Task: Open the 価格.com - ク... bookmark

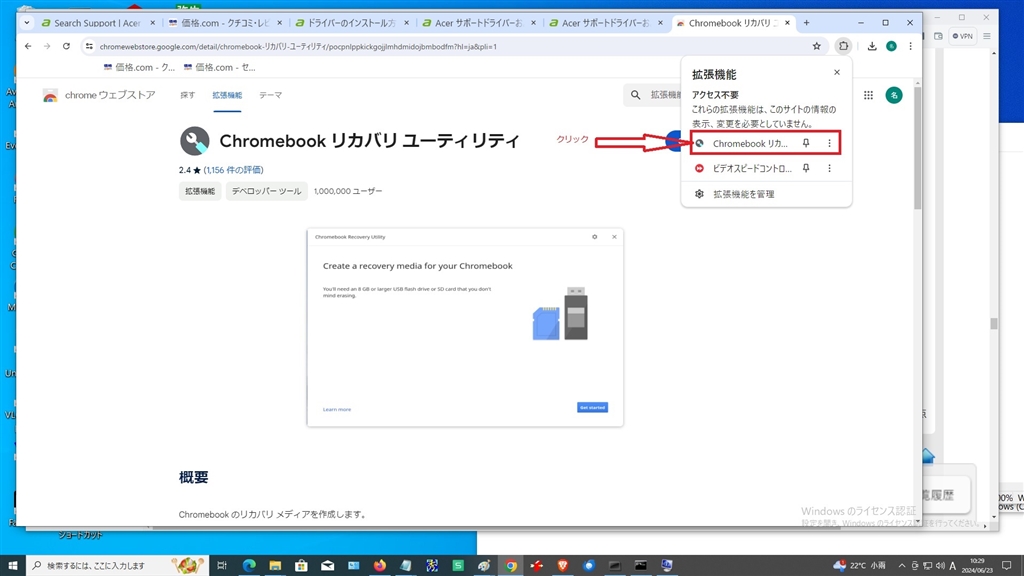Action: coord(139,67)
